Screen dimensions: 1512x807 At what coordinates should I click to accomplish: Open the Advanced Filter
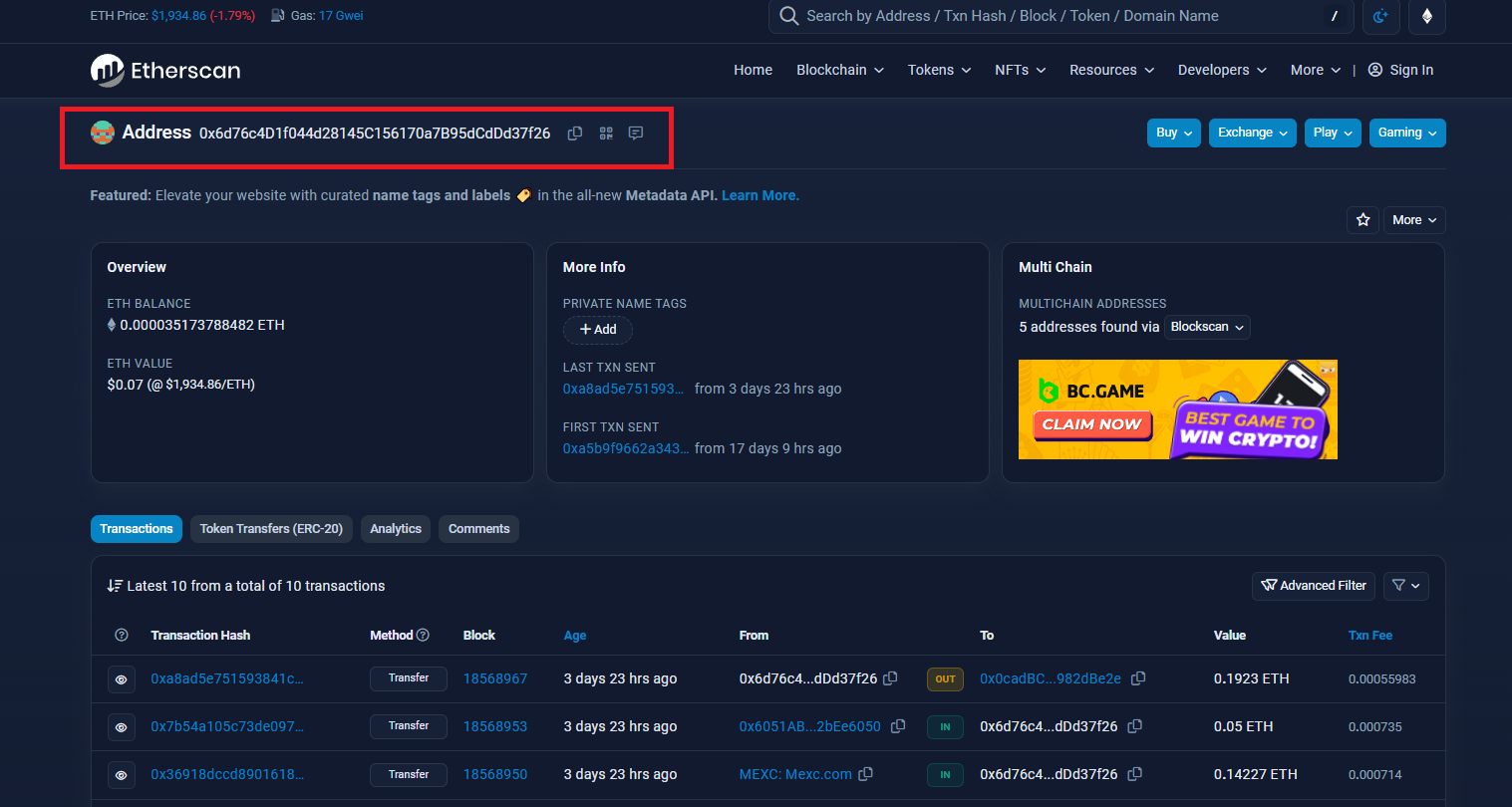[x=1314, y=586]
